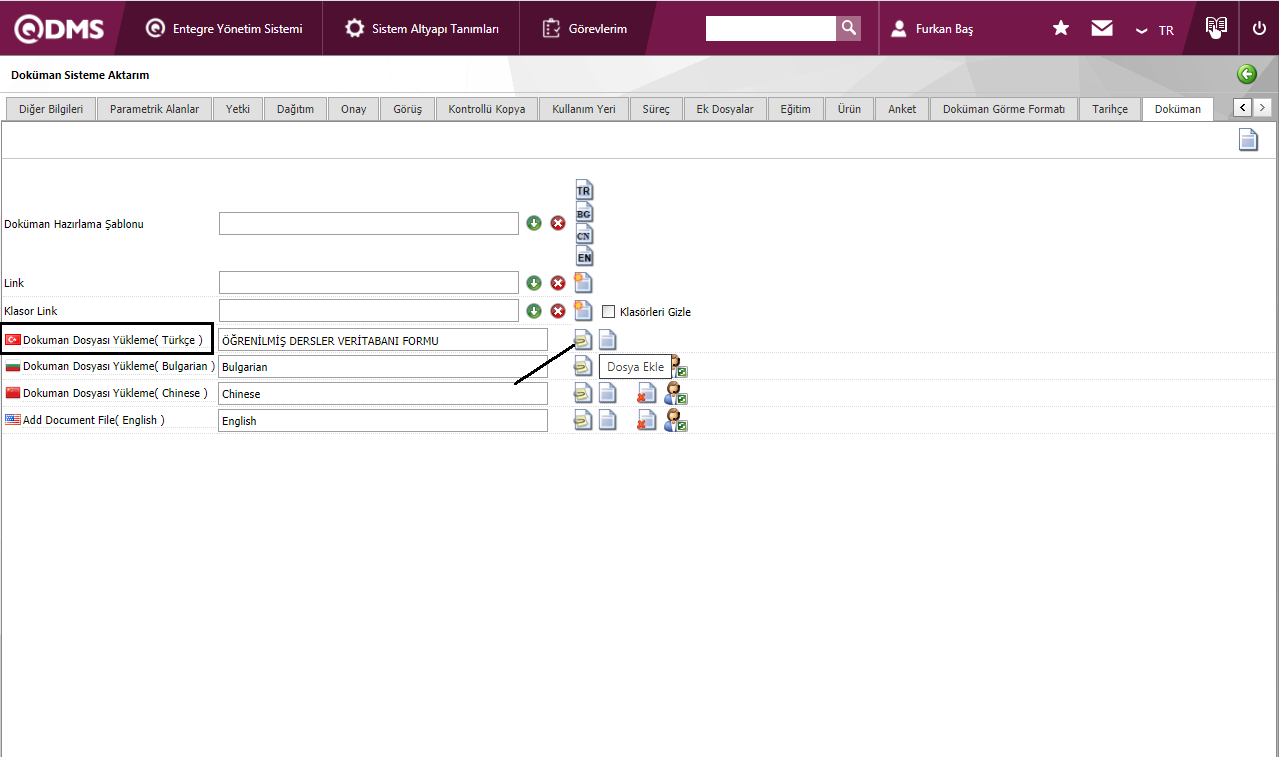1279x757 pixels.
Task: Click the QDMS logo
Action: point(59,28)
